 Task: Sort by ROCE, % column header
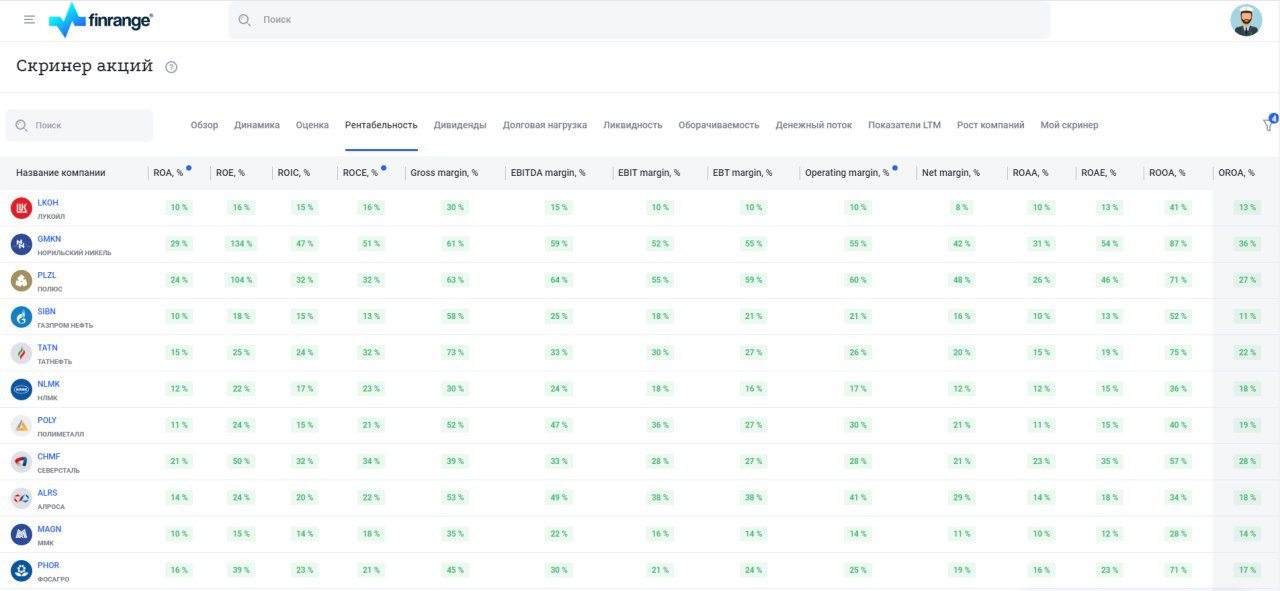[x=360, y=173]
